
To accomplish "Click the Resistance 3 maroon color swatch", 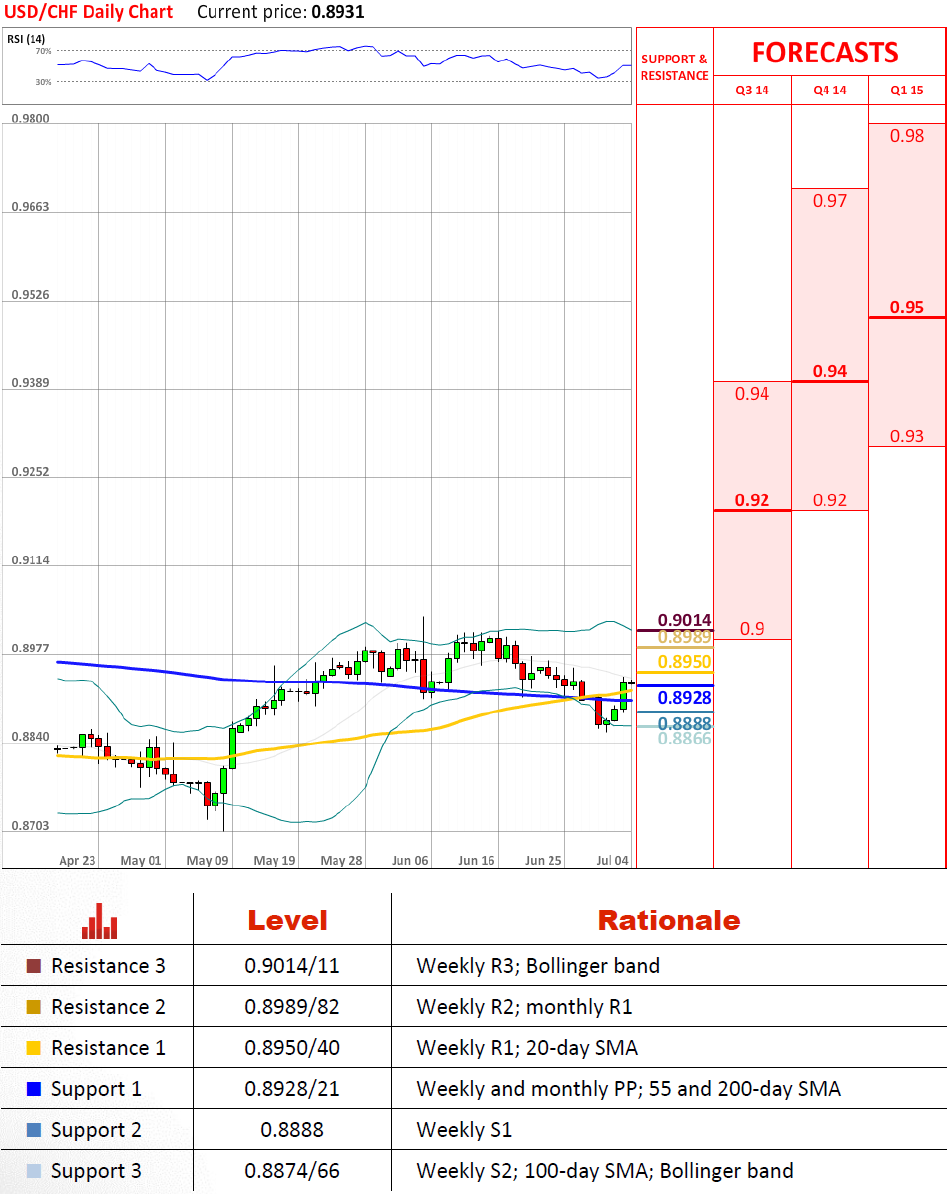I will 33,966.
